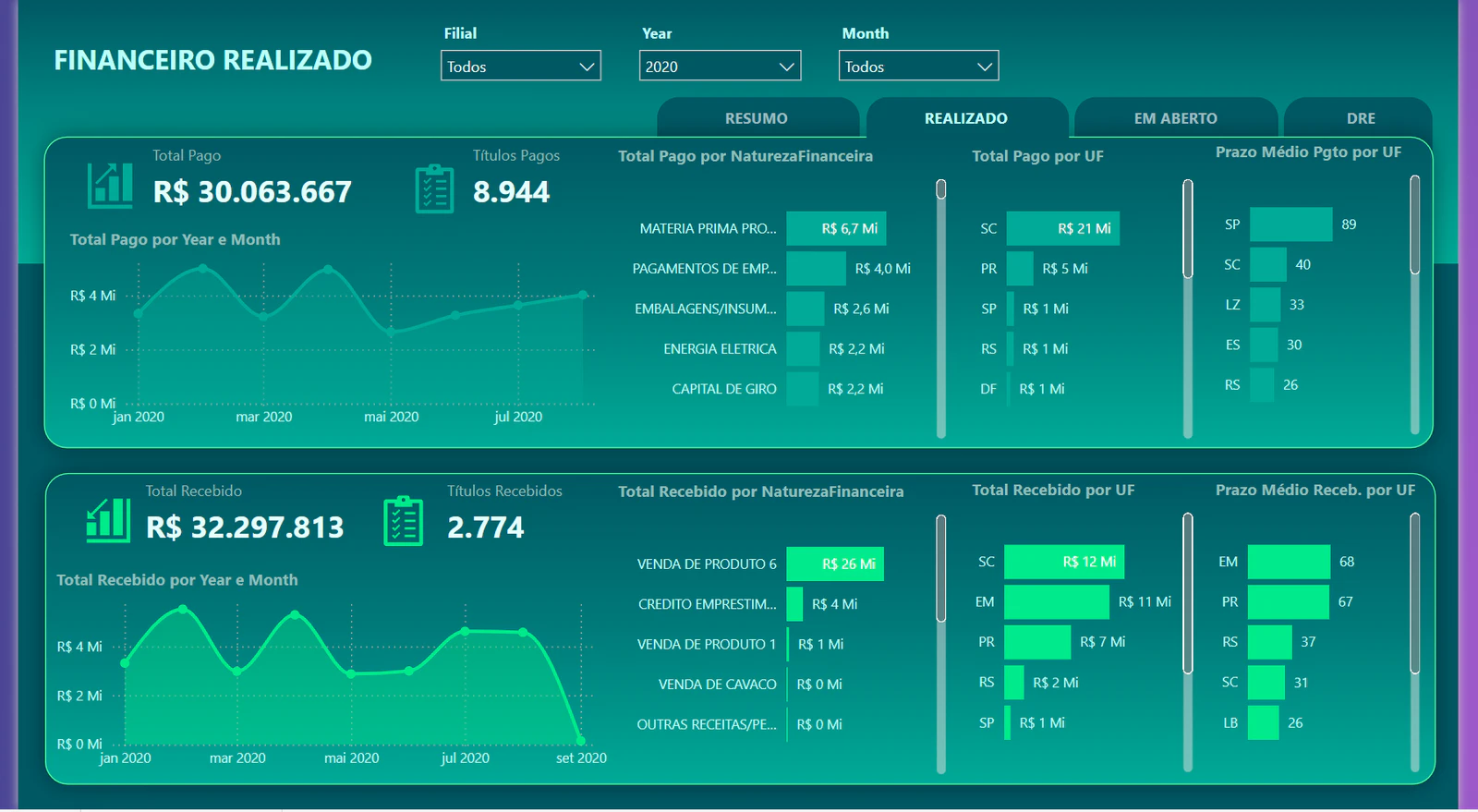Click the EM bar in Total Recebido por UF
The image size is (1478, 812).
coord(1057,602)
